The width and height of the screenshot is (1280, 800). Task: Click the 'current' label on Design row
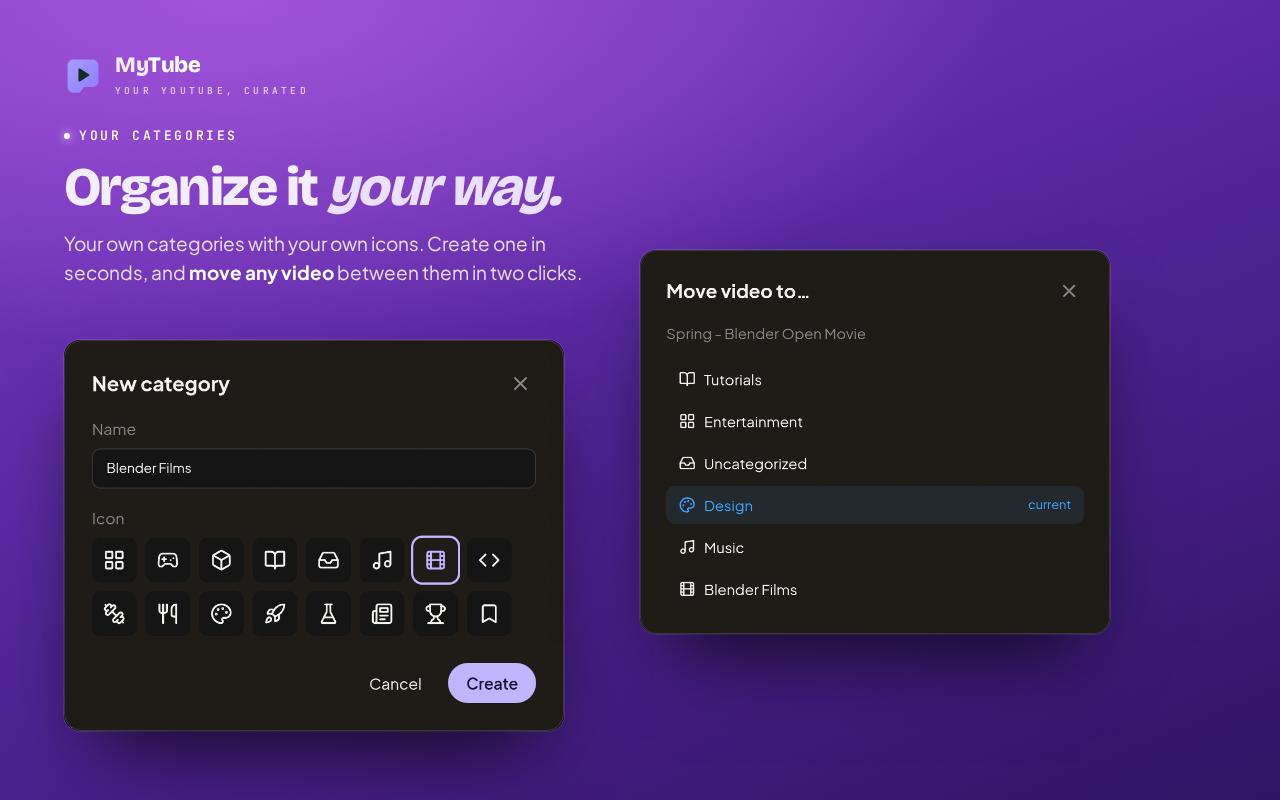pos(1049,505)
